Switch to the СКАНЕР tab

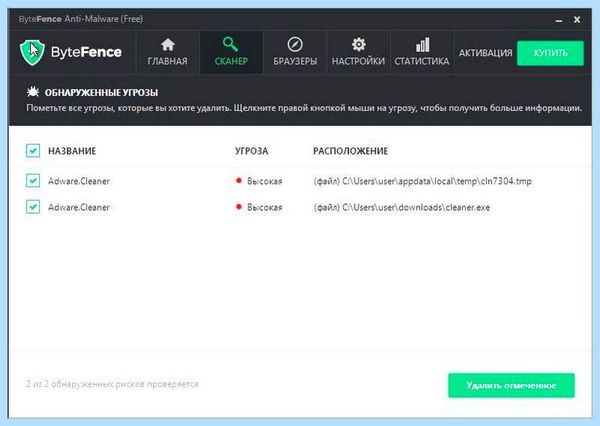tap(231, 52)
